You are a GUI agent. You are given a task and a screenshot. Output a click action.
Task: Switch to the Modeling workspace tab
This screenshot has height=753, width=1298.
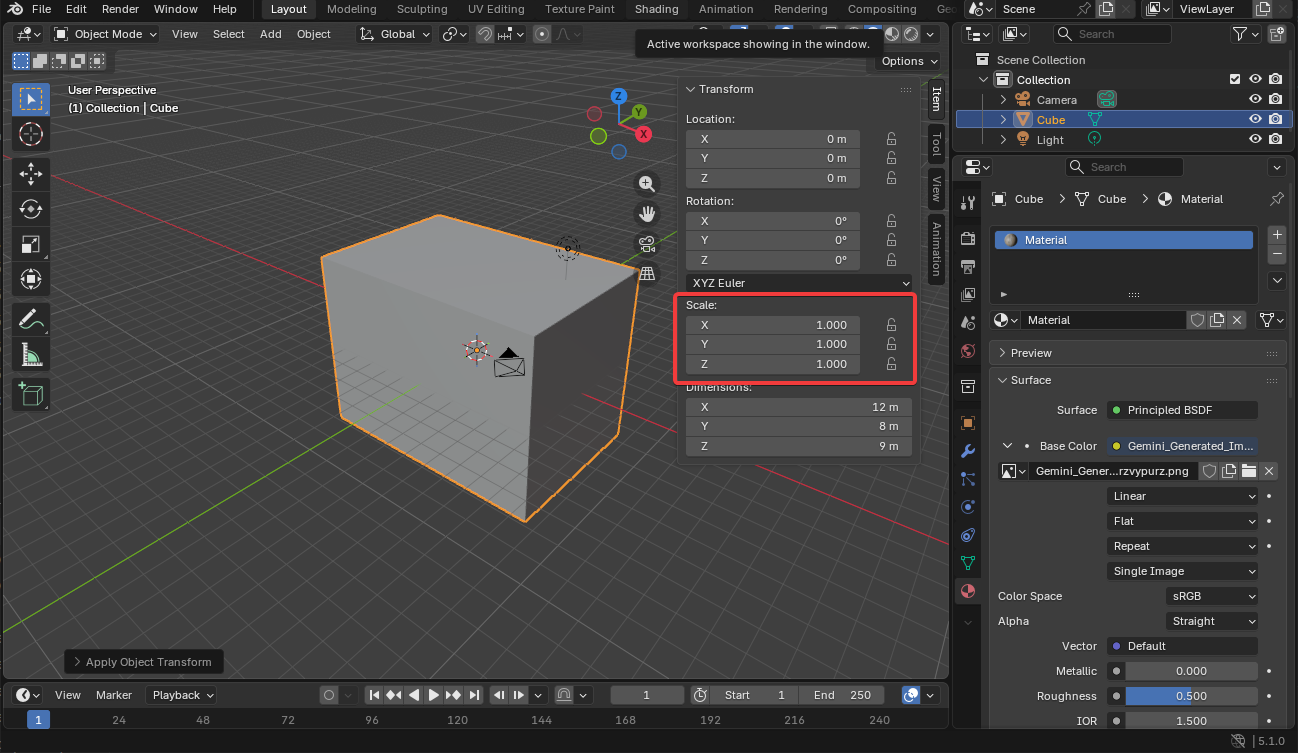(351, 9)
